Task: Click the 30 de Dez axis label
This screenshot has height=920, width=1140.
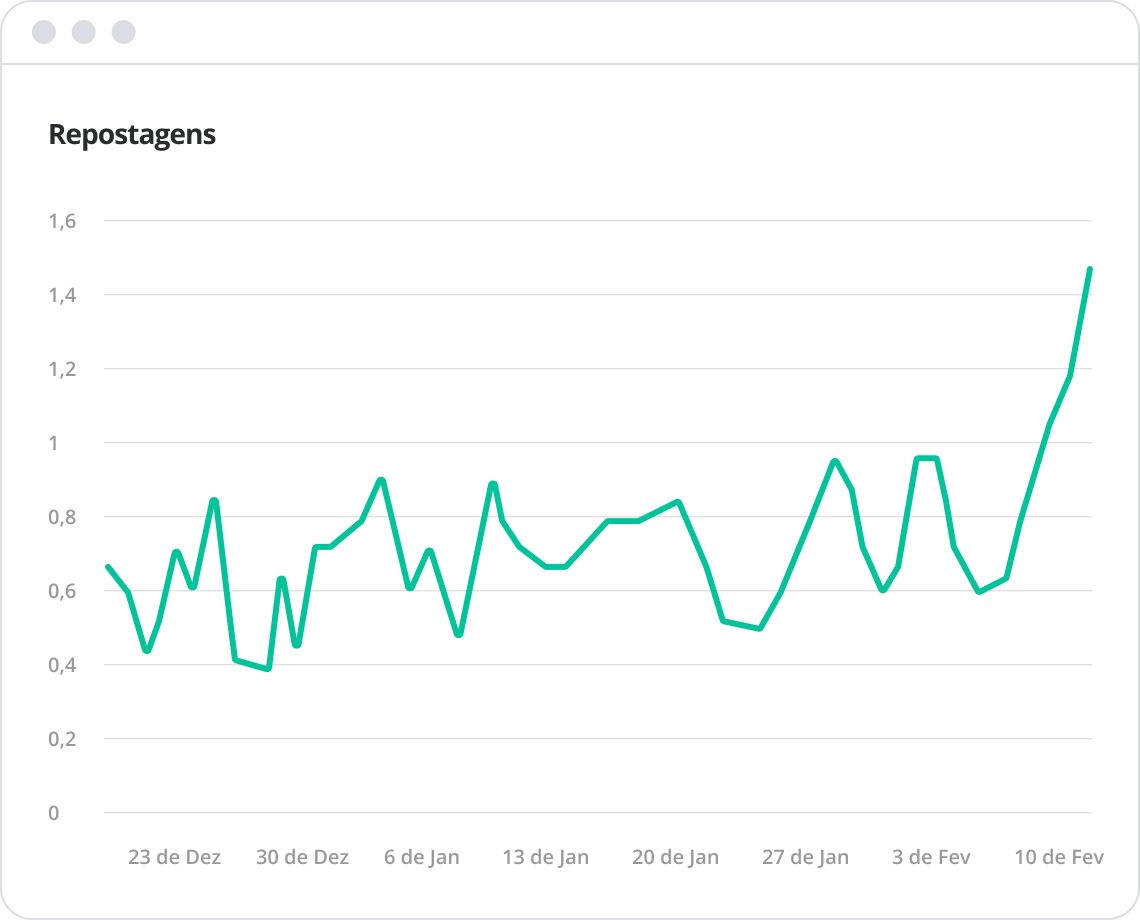Action: pos(302,857)
